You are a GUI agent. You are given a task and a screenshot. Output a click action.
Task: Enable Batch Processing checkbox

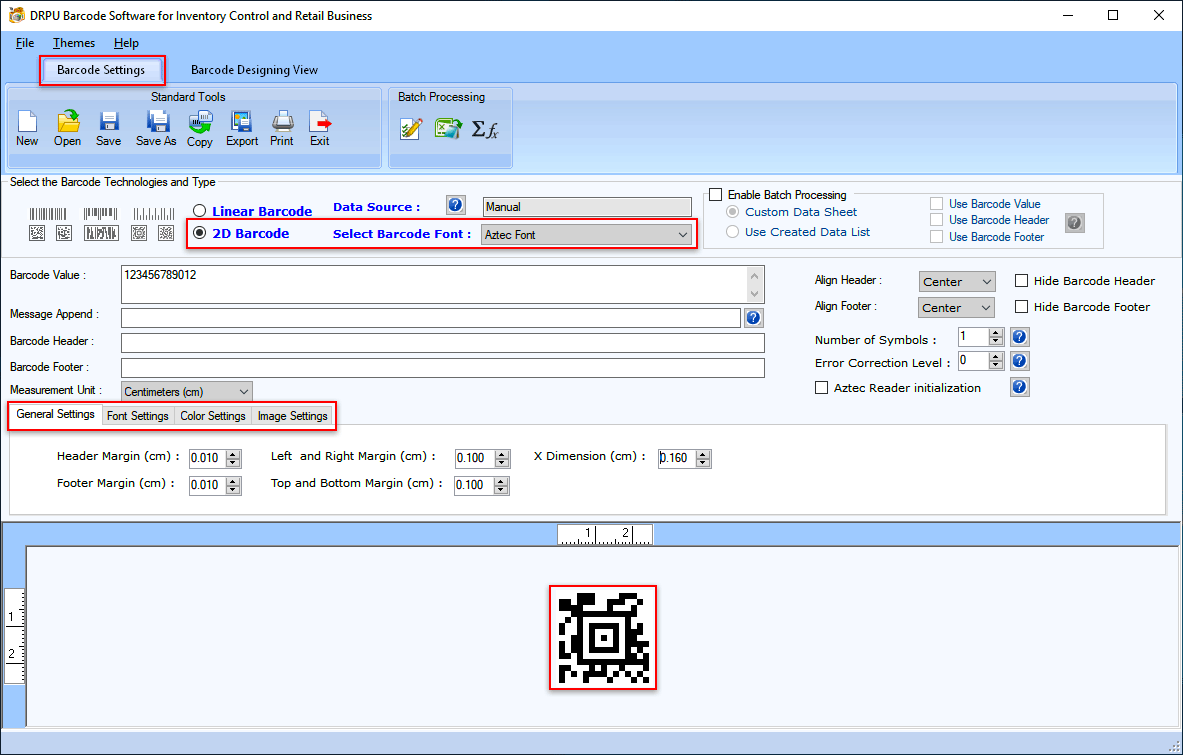[x=715, y=195]
